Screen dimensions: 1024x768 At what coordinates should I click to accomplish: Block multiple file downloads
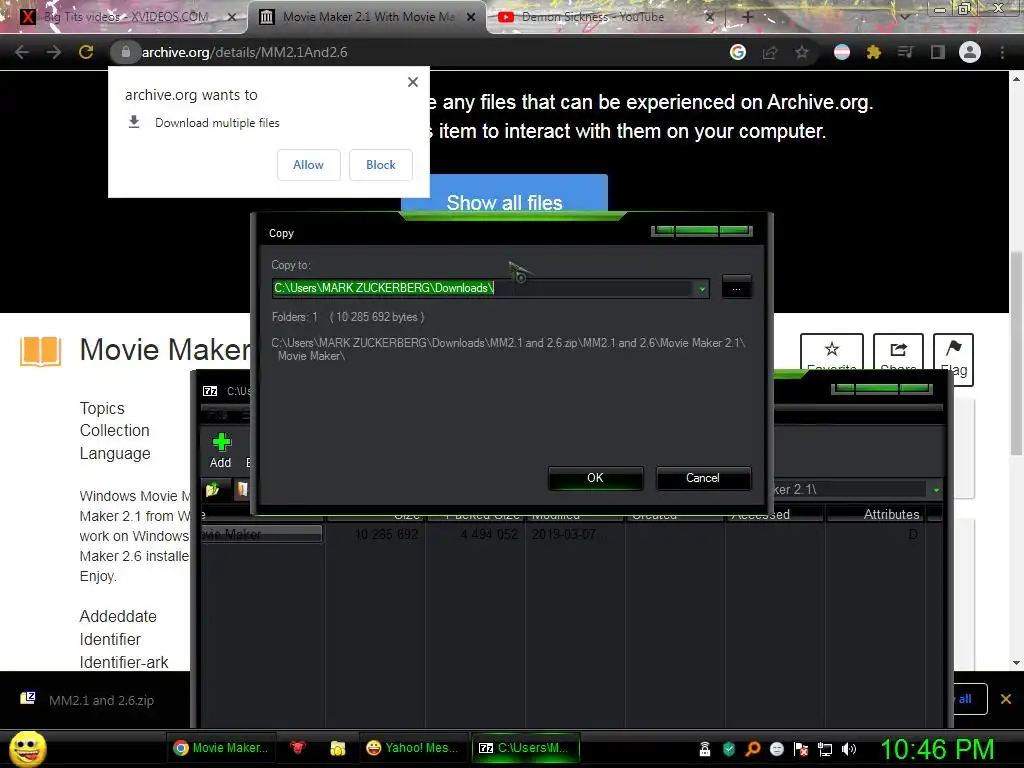tap(381, 165)
